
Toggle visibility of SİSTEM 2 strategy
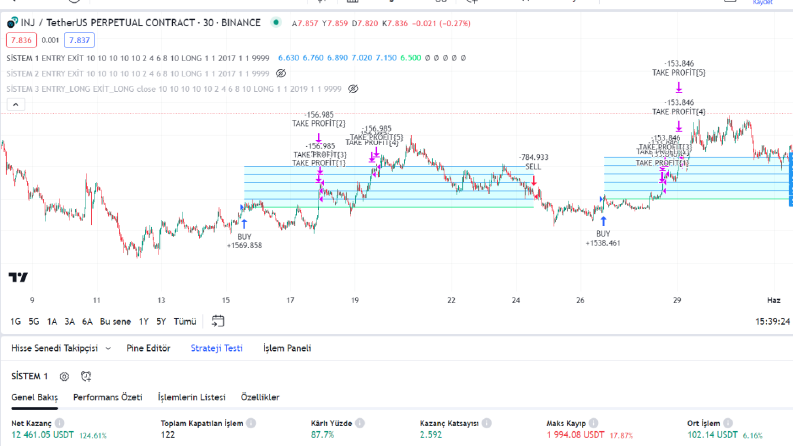click(x=281, y=73)
